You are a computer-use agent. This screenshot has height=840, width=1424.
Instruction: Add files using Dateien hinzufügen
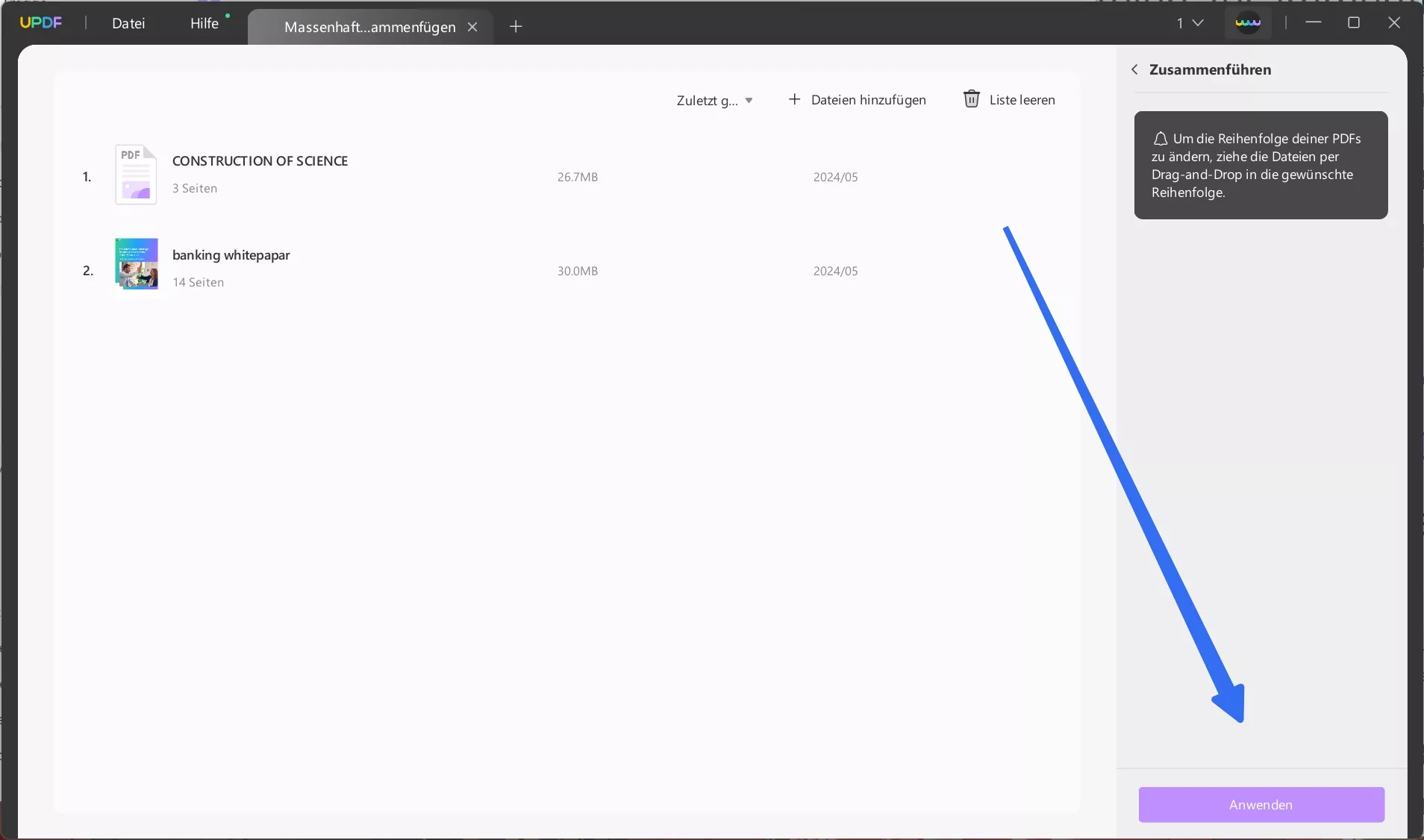869,99
